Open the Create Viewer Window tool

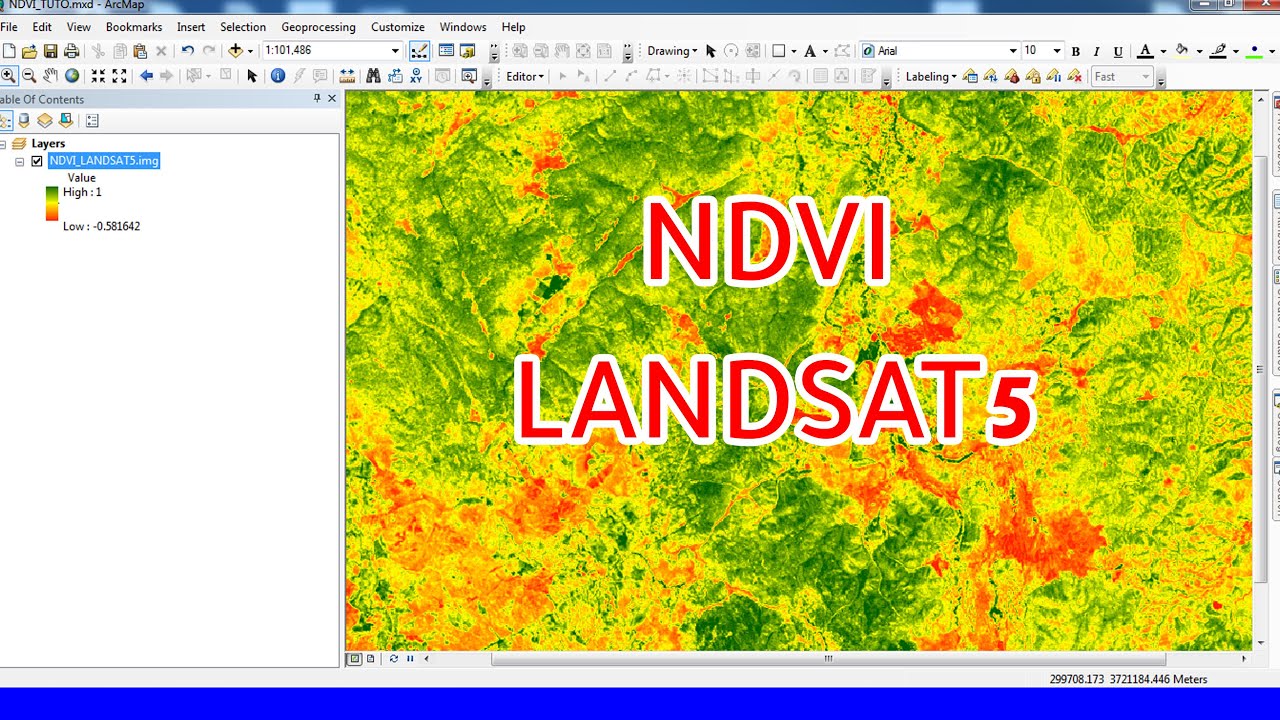point(468,76)
